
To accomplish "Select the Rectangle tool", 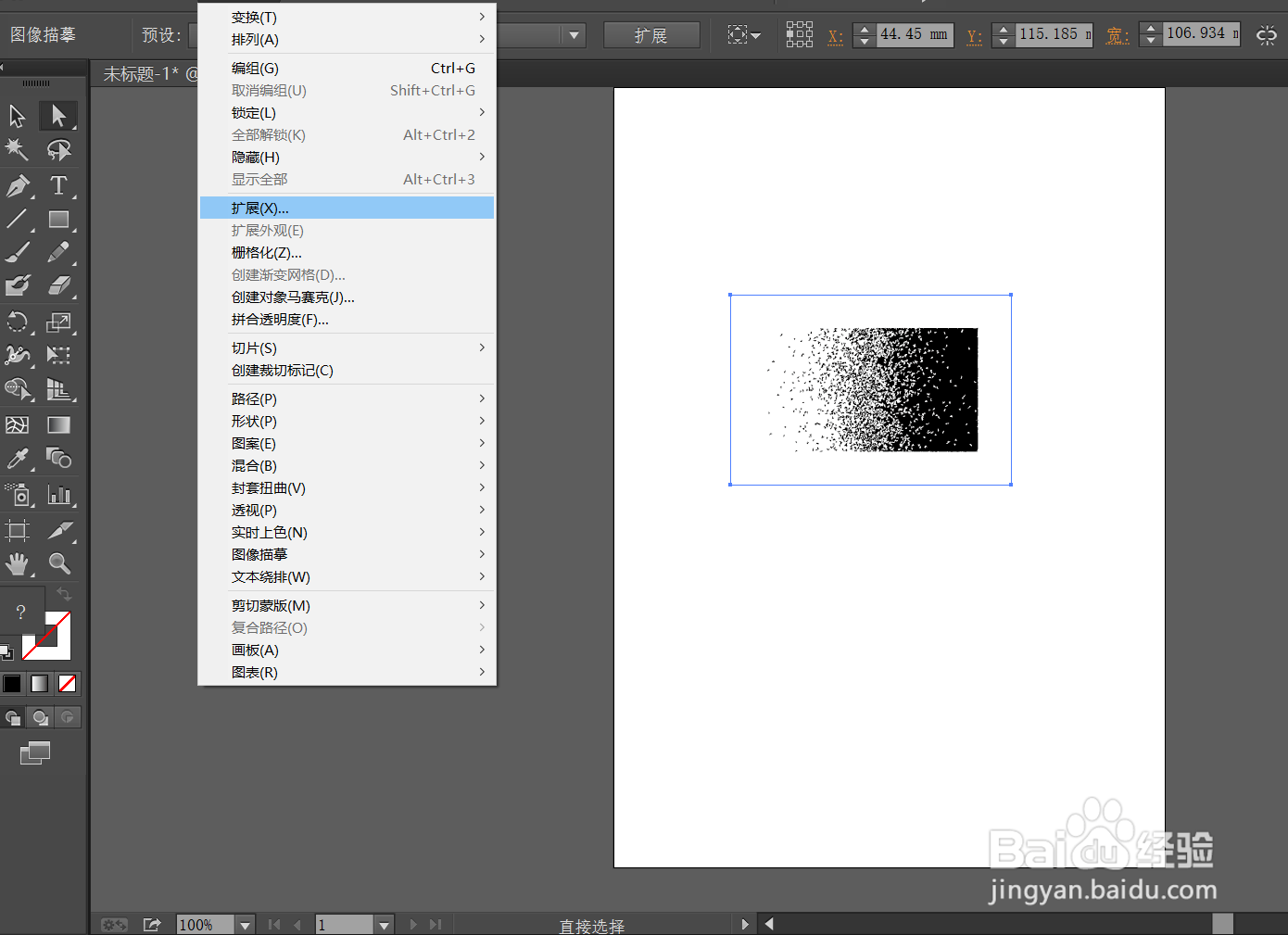I will 58,220.
